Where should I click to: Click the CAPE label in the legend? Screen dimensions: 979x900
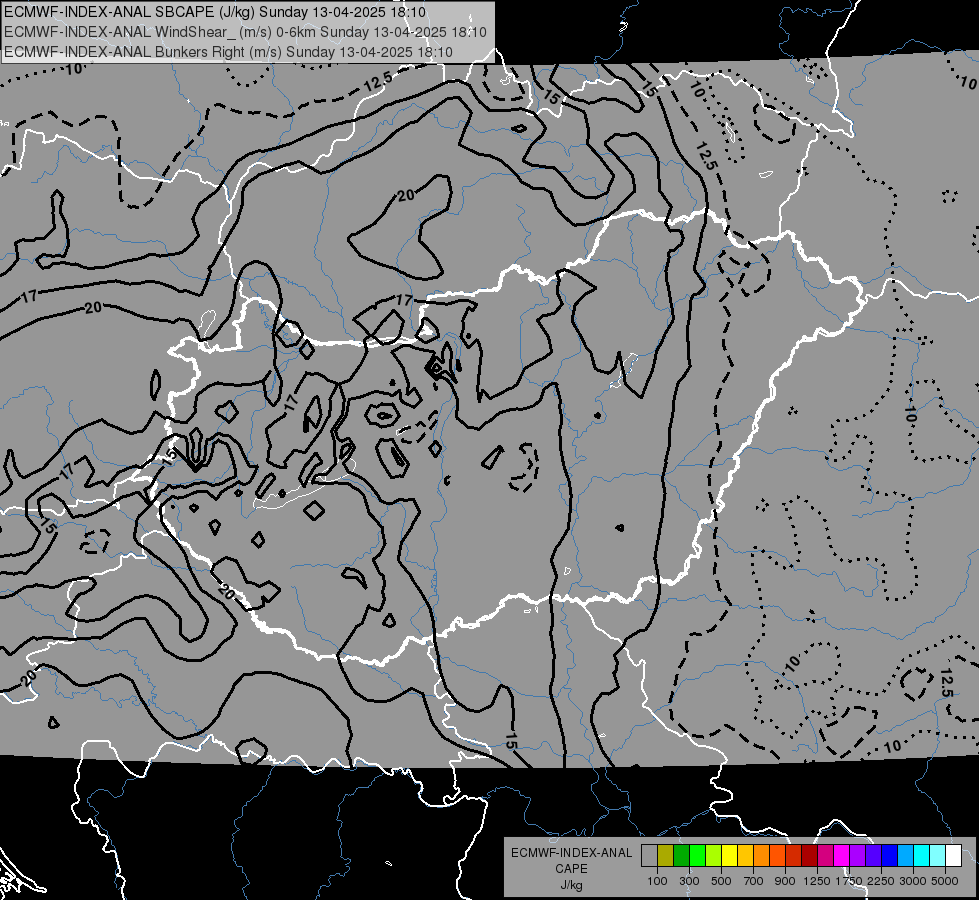(x=571, y=869)
